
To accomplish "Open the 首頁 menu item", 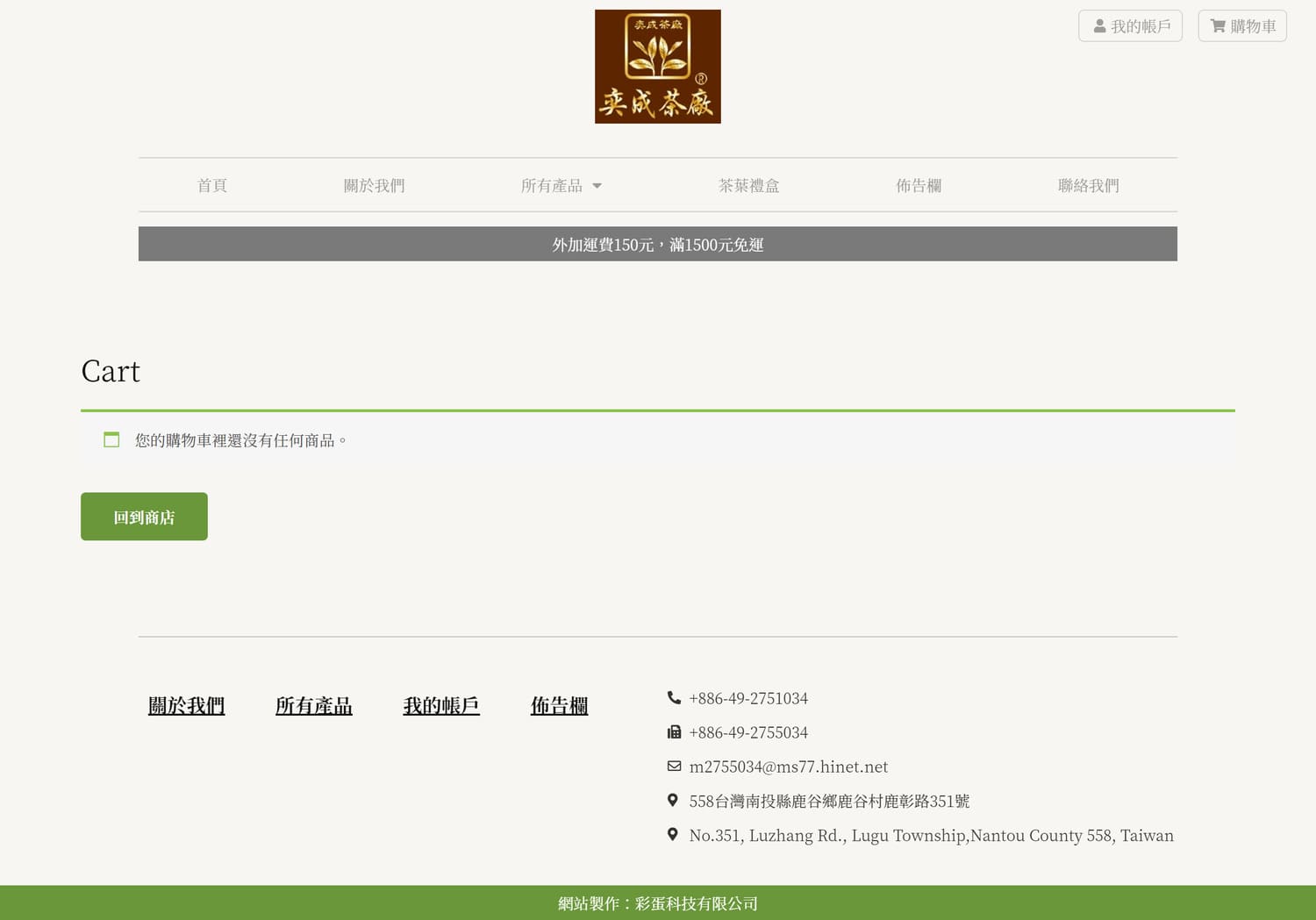I will pos(212,186).
